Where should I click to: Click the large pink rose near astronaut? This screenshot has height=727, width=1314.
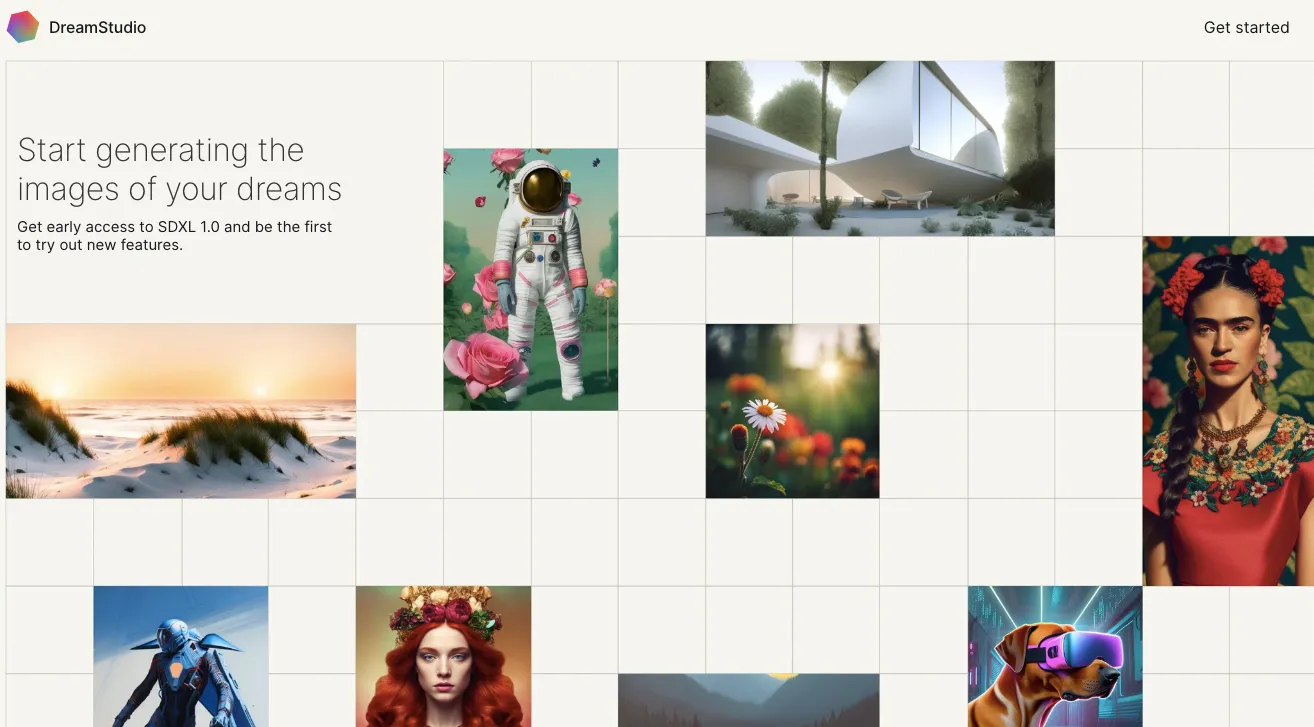tap(486, 363)
